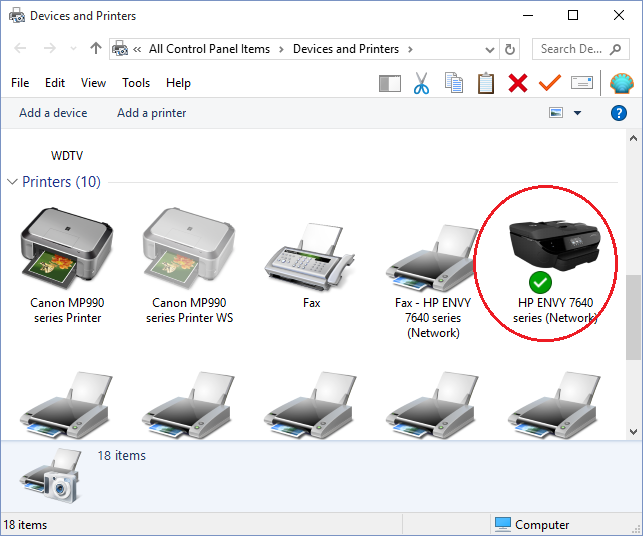Click the vertical scrollbar thumb

633,317
